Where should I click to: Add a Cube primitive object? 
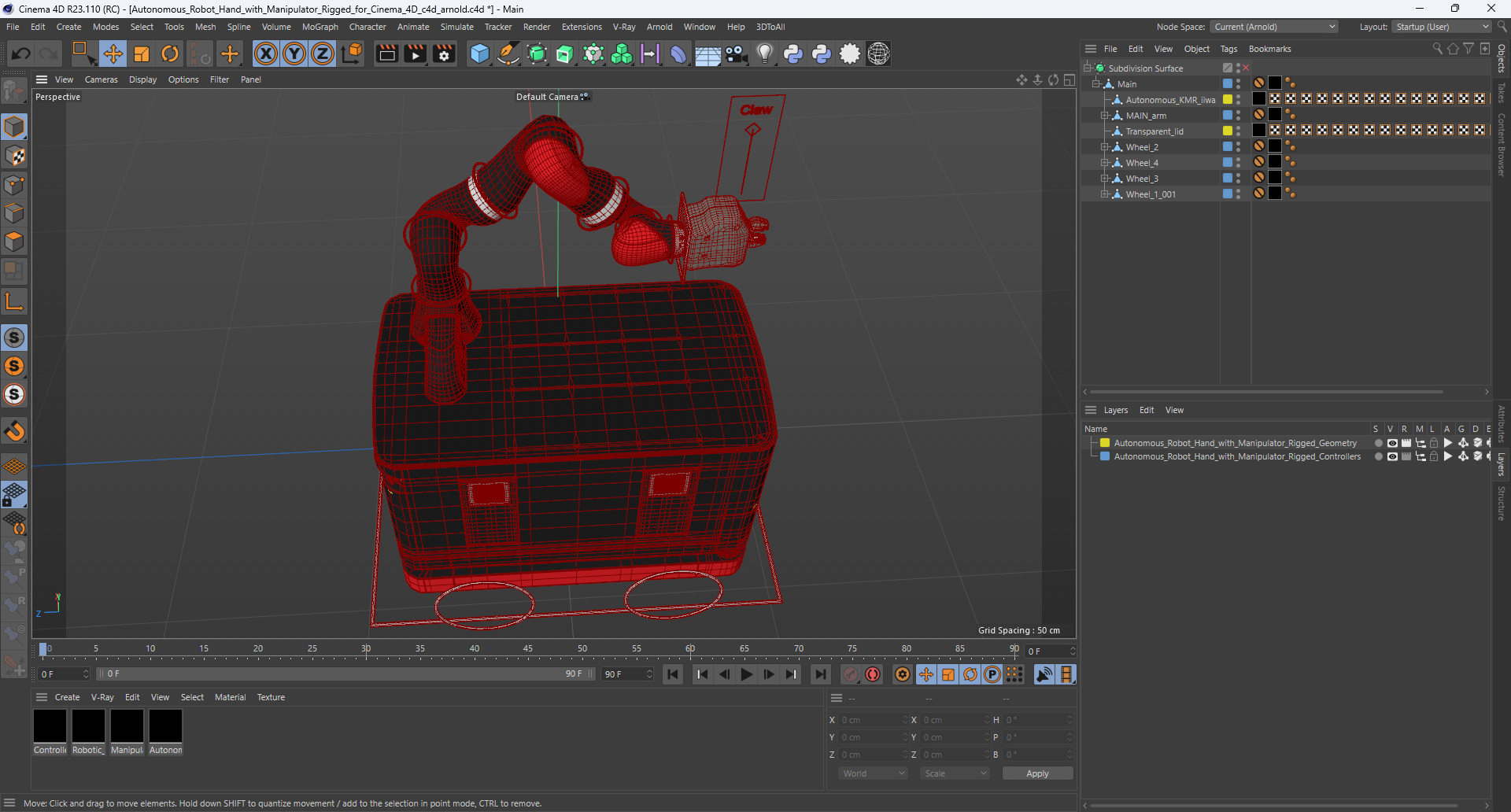(479, 54)
